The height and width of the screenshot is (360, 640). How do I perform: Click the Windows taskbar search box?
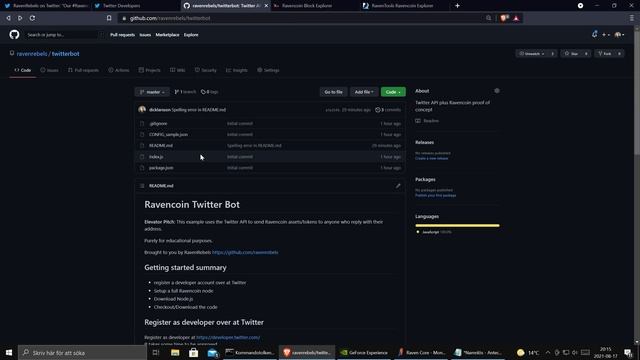click(x=82, y=353)
